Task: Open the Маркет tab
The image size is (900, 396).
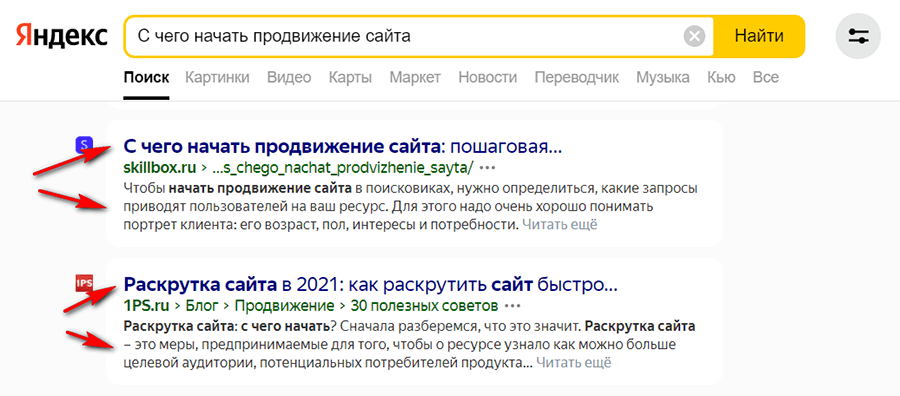Action: 415,77
